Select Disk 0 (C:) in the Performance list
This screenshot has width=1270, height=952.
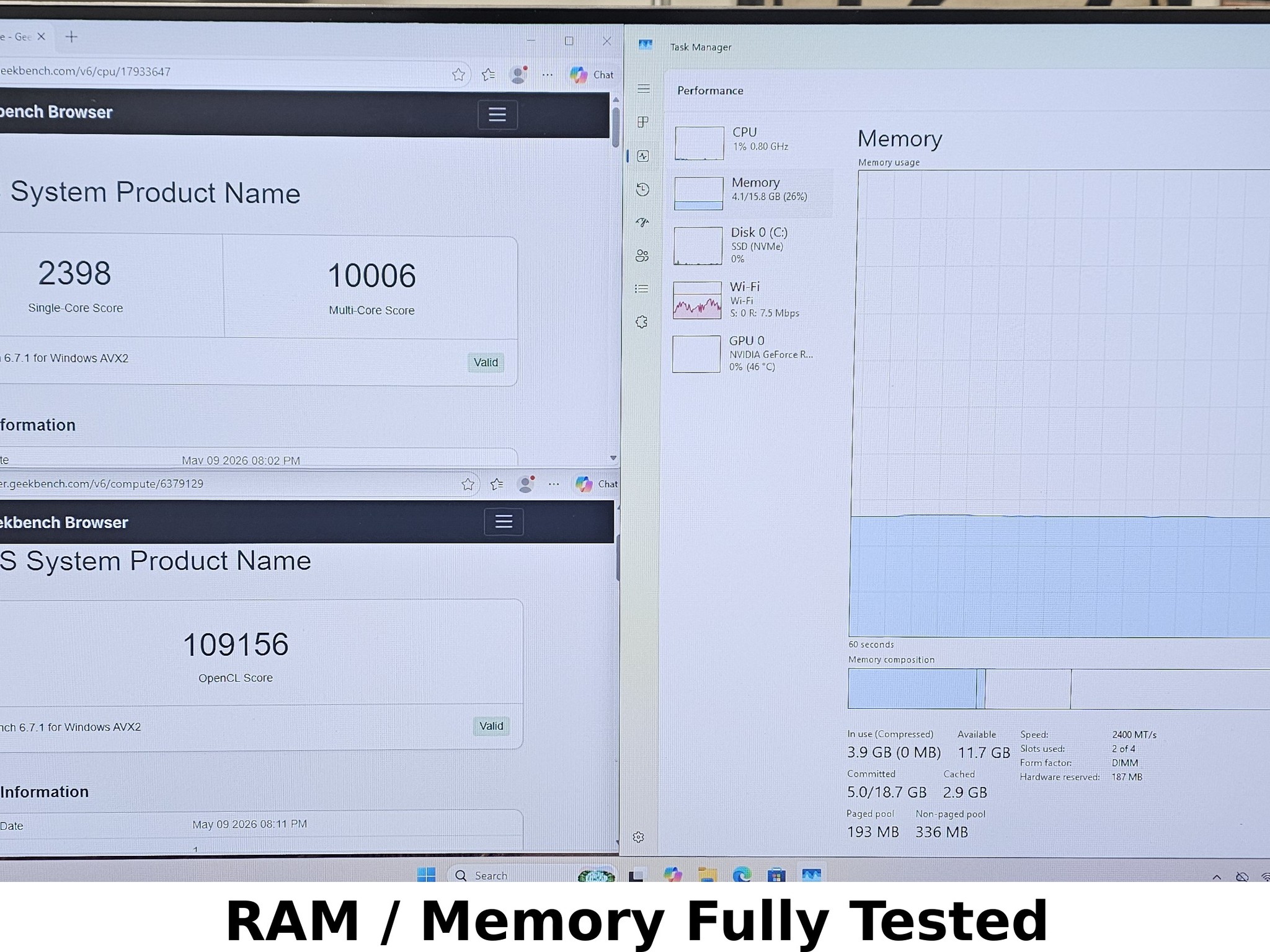pos(750,245)
